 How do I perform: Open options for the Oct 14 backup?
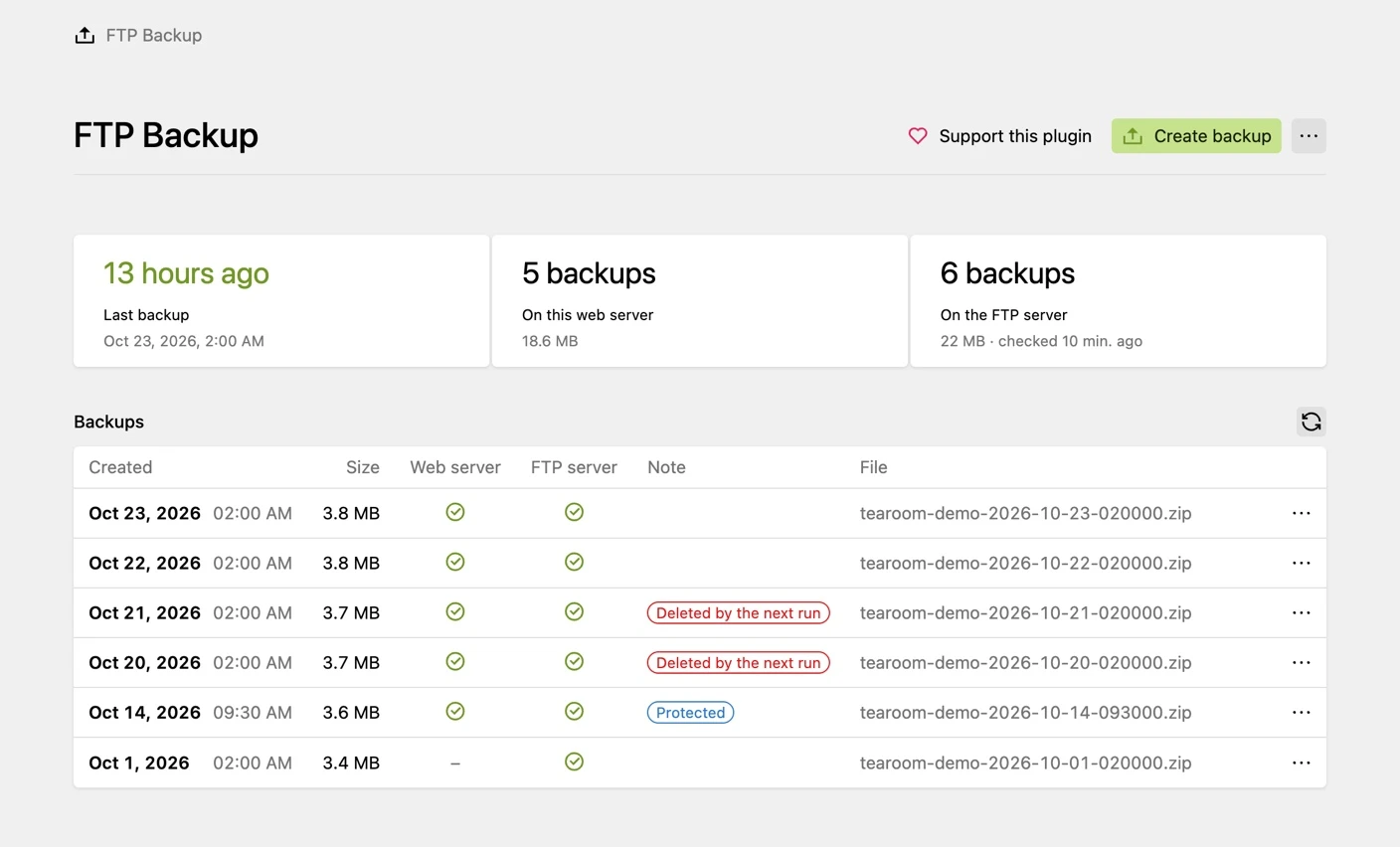tap(1302, 712)
